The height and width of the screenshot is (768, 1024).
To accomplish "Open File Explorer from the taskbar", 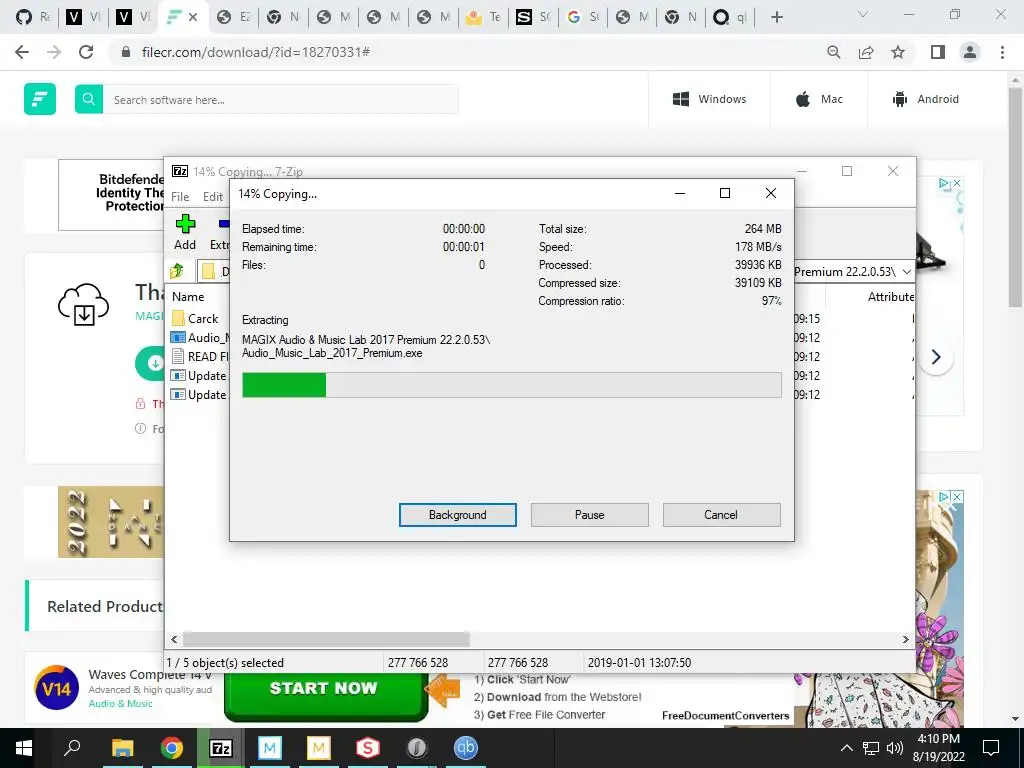I will [122, 748].
